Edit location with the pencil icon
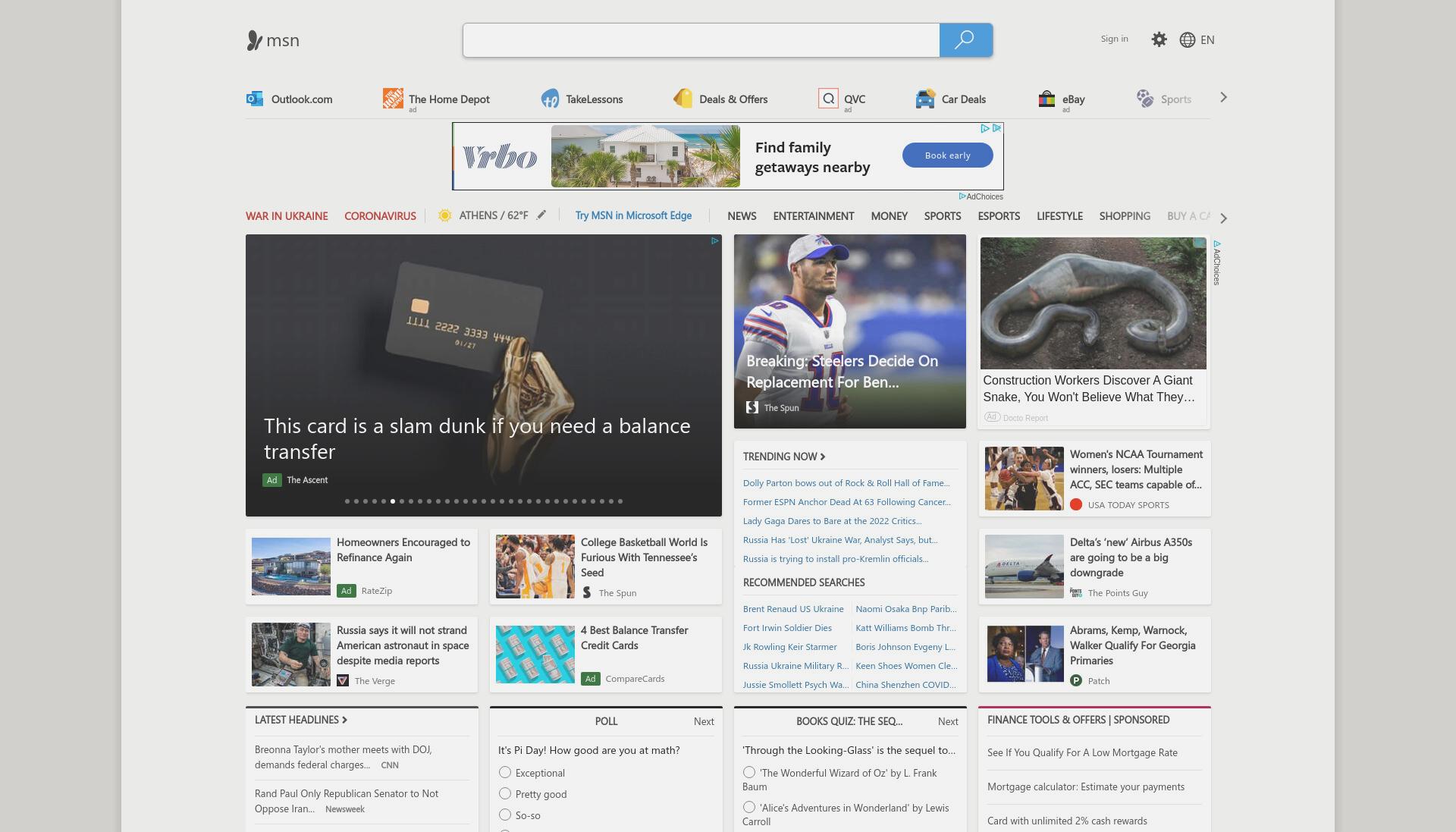 click(x=541, y=215)
